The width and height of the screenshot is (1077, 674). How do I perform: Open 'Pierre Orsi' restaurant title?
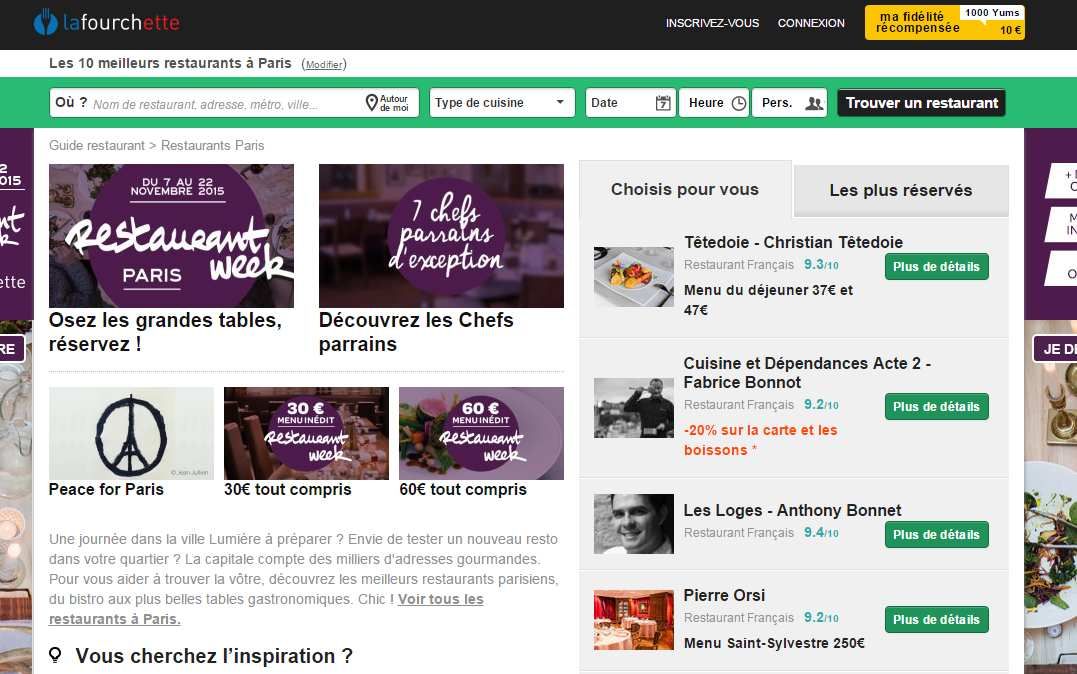tap(724, 596)
